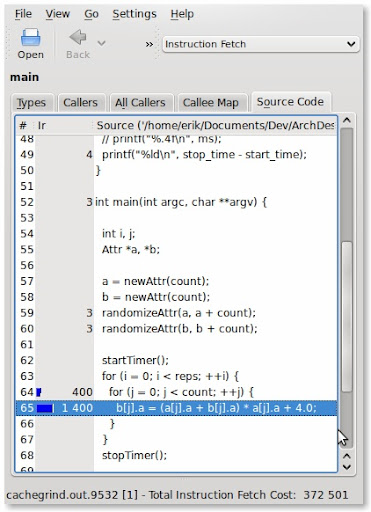
Task: Click line number 48 row
Action: coord(176,140)
